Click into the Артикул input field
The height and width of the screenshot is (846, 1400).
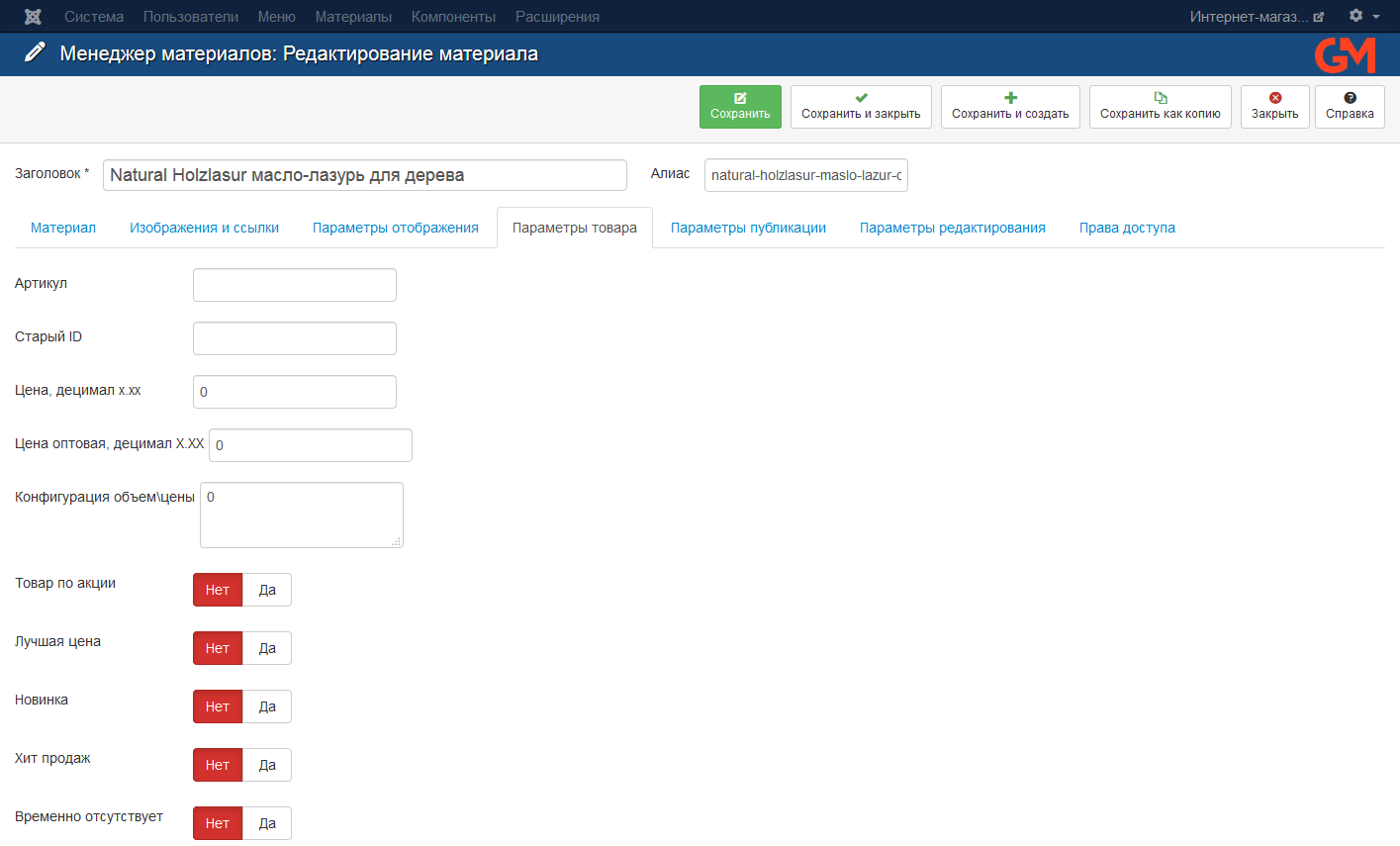(295, 285)
